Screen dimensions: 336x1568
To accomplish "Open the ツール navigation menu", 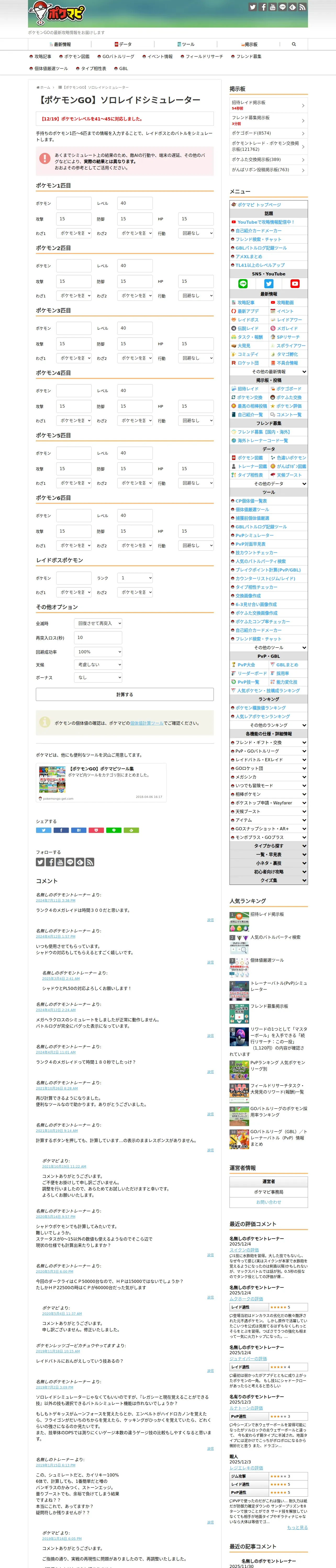I will [x=186, y=44].
